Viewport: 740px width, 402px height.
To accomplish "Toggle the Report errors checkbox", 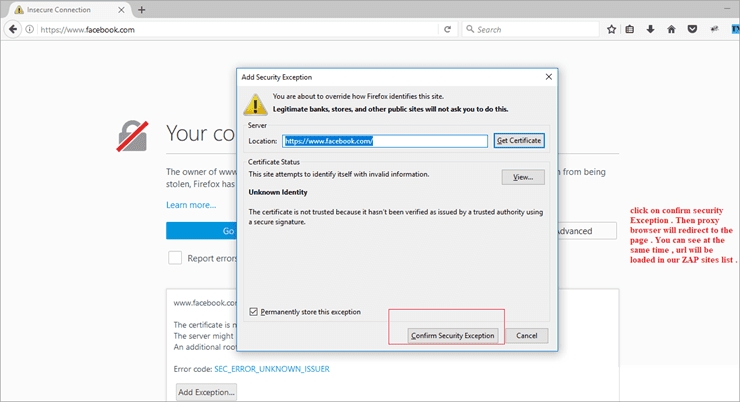I will tap(175, 258).
